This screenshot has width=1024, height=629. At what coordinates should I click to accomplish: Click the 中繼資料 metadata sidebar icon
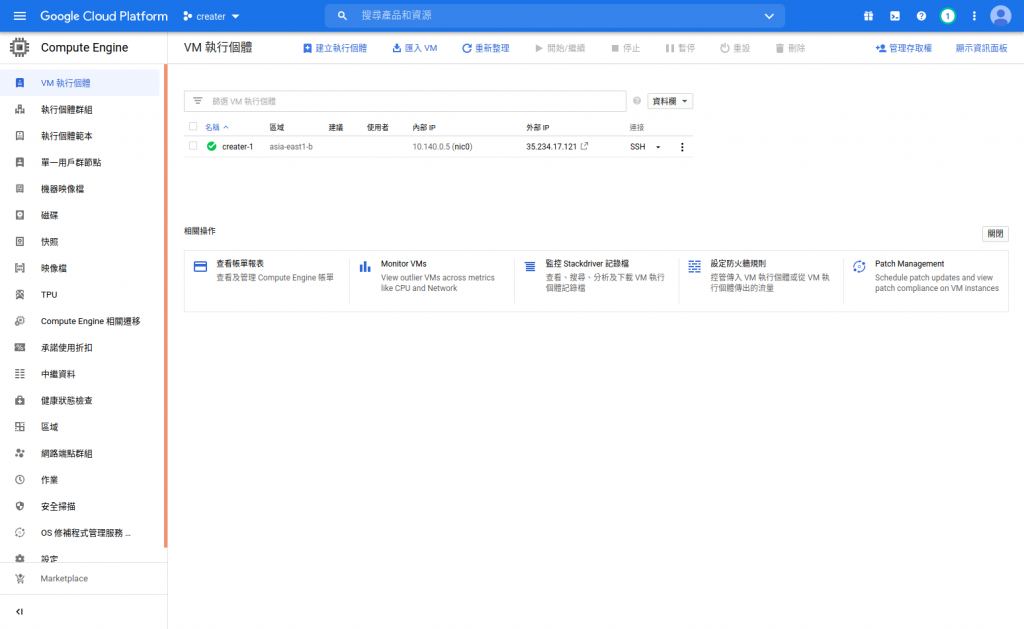coord(20,374)
